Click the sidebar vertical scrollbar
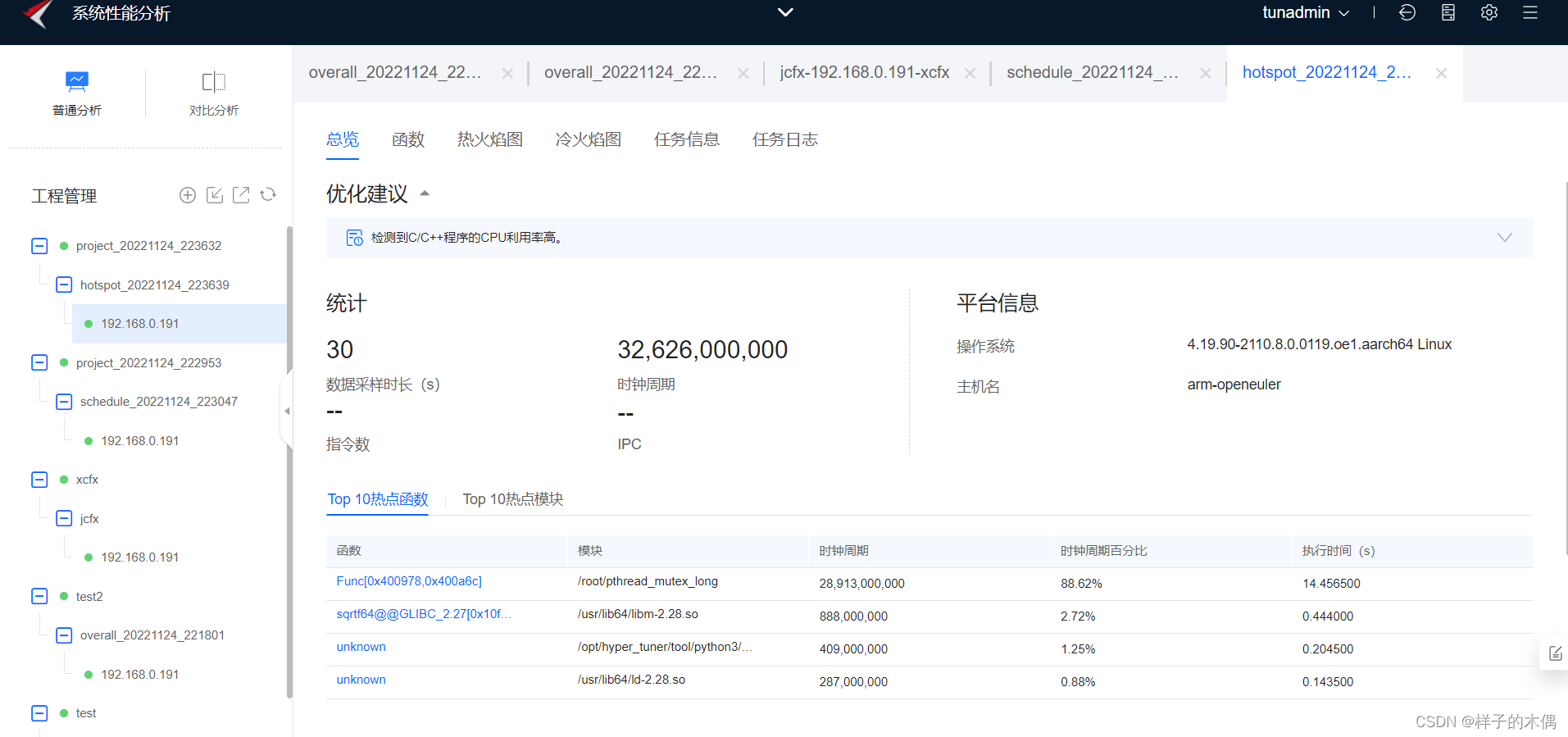The height and width of the screenshot is (737, 1568). click(x=289, y=462)
